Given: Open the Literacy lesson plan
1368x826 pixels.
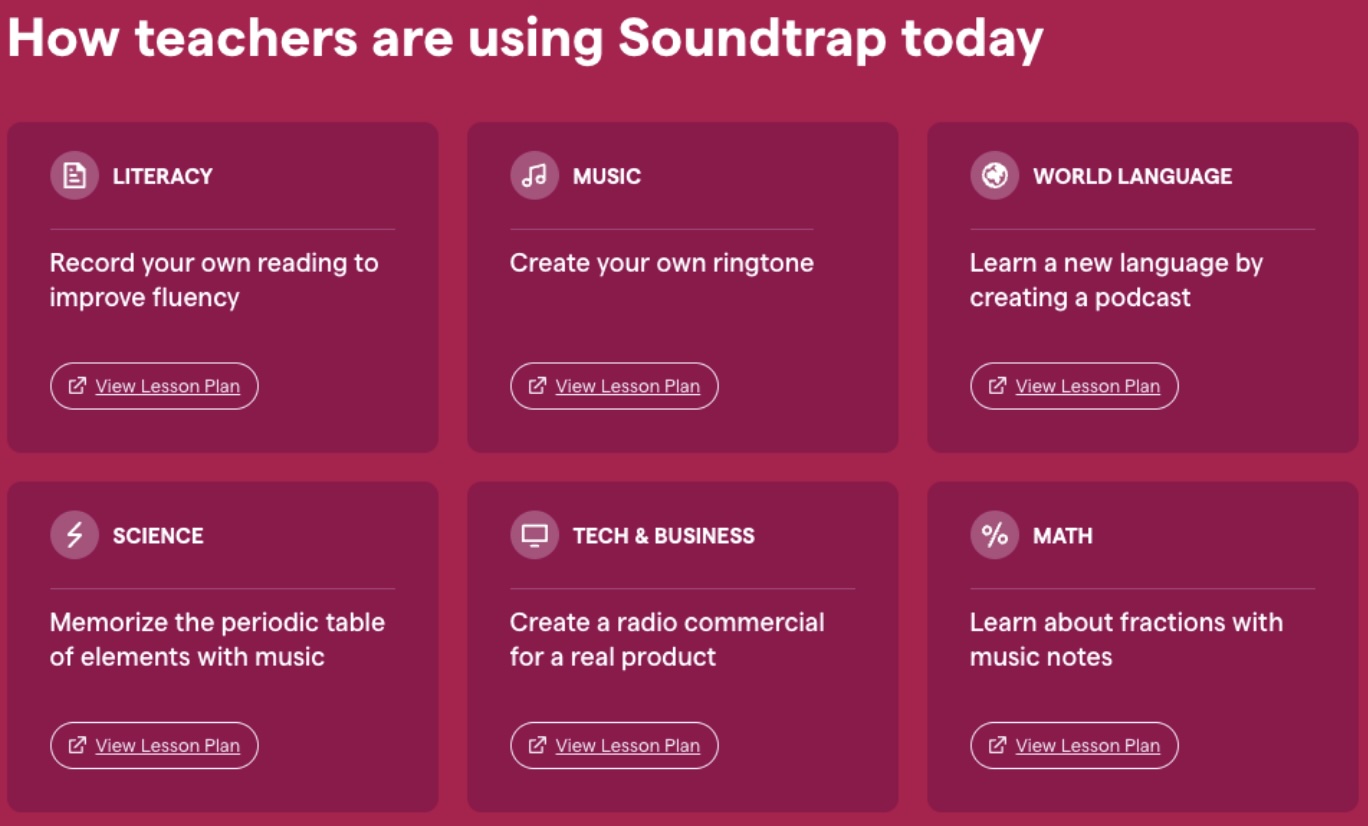Looking at the screenshot, I should coord(153,385).
